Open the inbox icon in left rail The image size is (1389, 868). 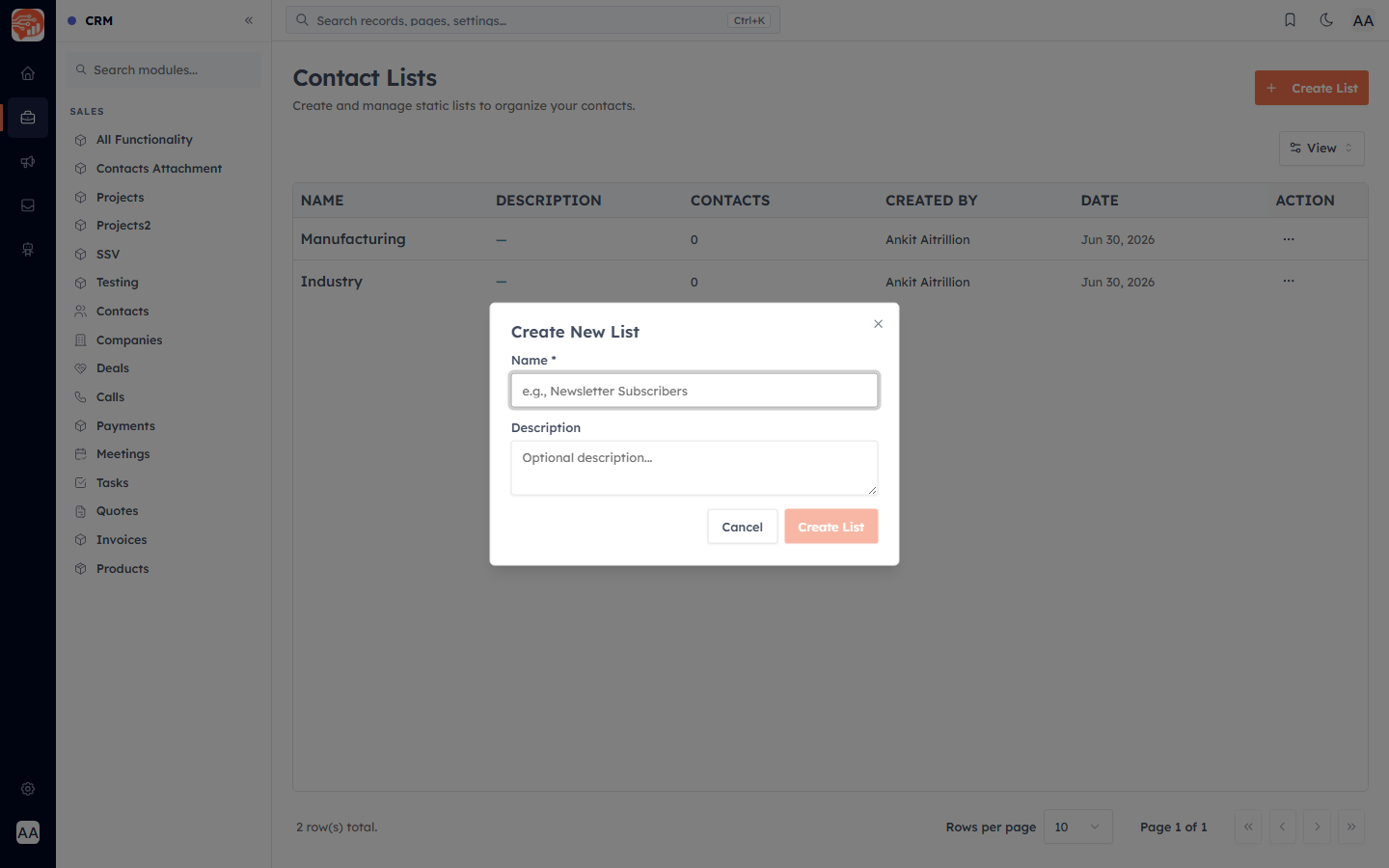coord(28,205)
